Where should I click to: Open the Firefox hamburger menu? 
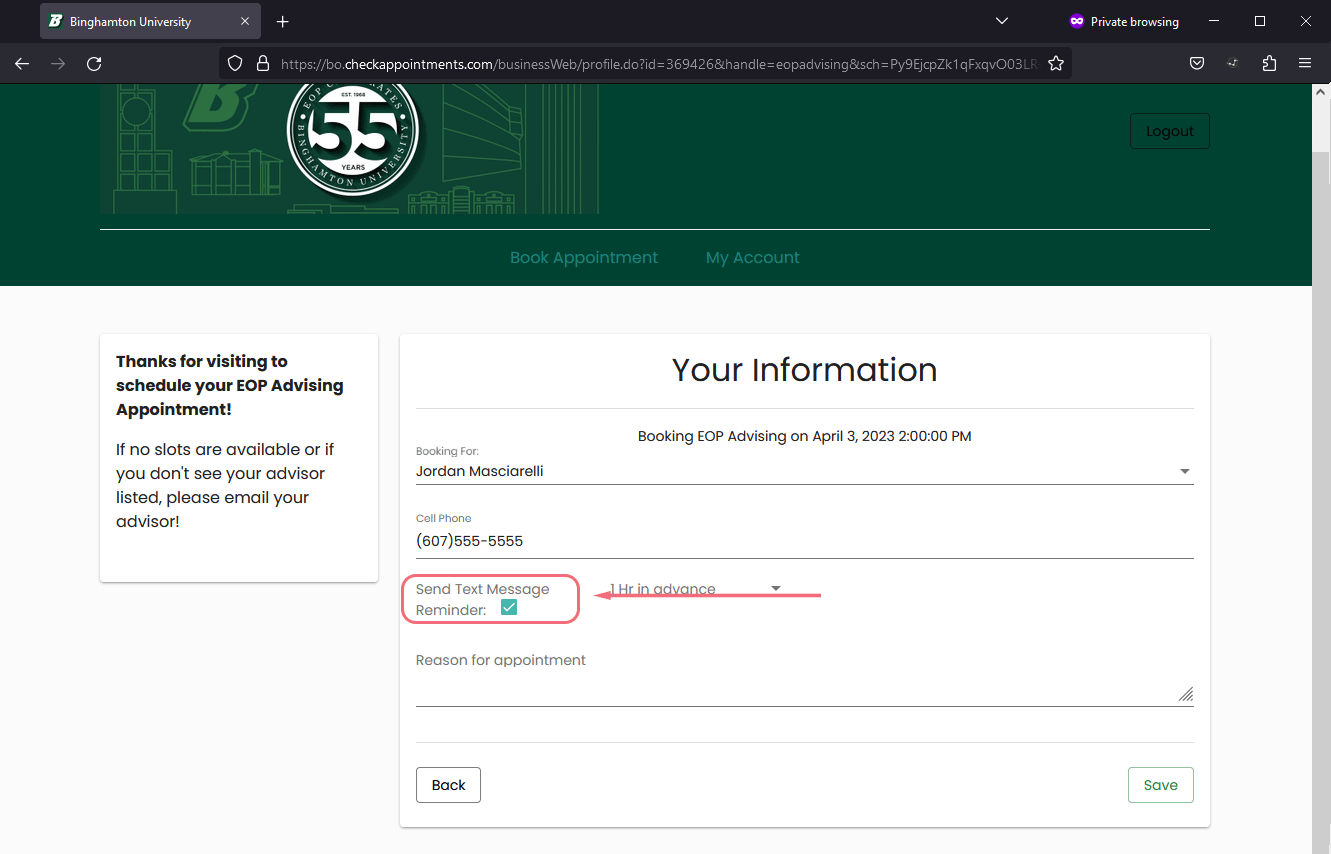click(1305, 63)
